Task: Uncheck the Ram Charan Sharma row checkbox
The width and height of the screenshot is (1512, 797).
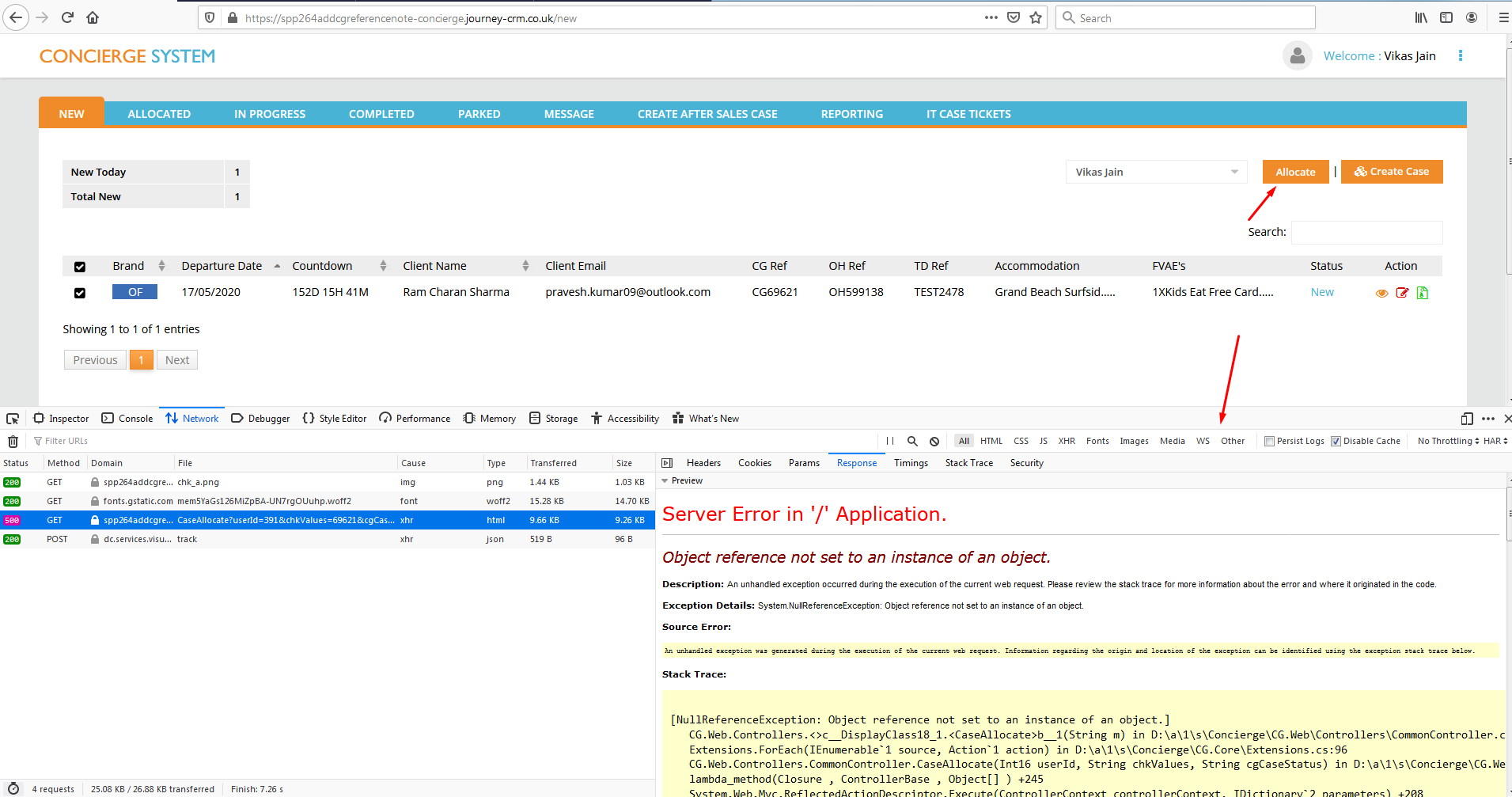Action: pyautogui.click(x=80, y=293)
